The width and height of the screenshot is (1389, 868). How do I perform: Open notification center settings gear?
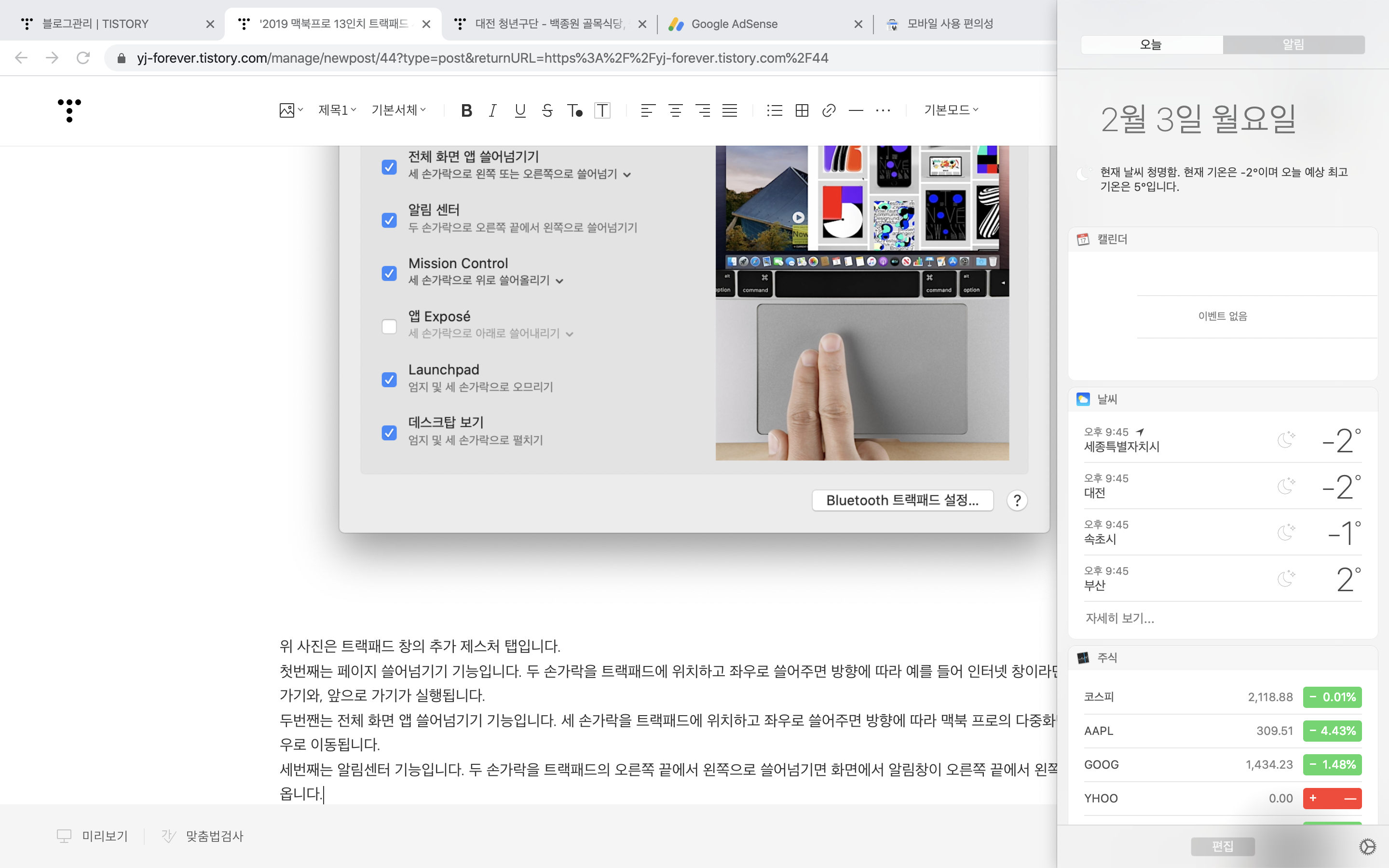click(1367, 846)
